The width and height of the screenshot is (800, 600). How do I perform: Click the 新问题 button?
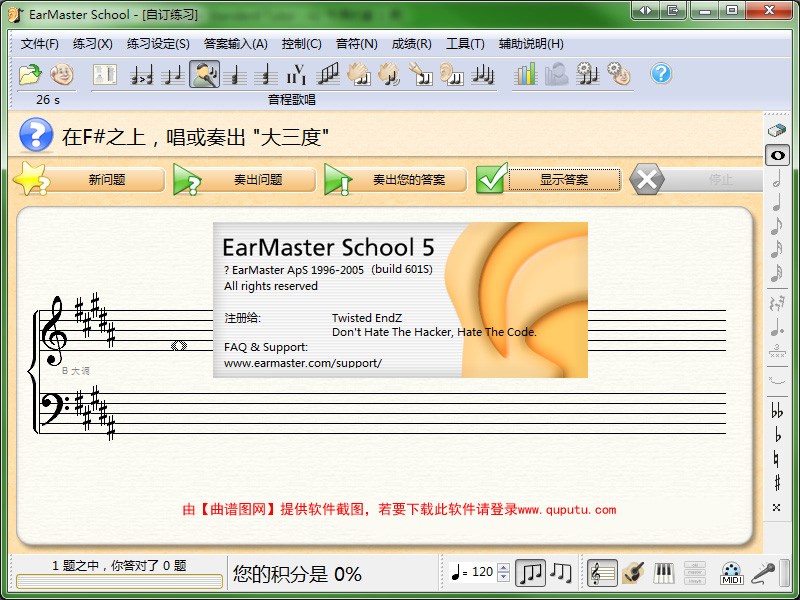coord(90,180)
